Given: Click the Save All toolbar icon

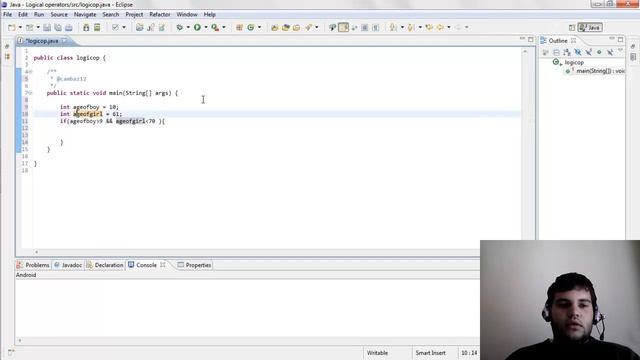Looking at the screenshot, I should 58,27.
